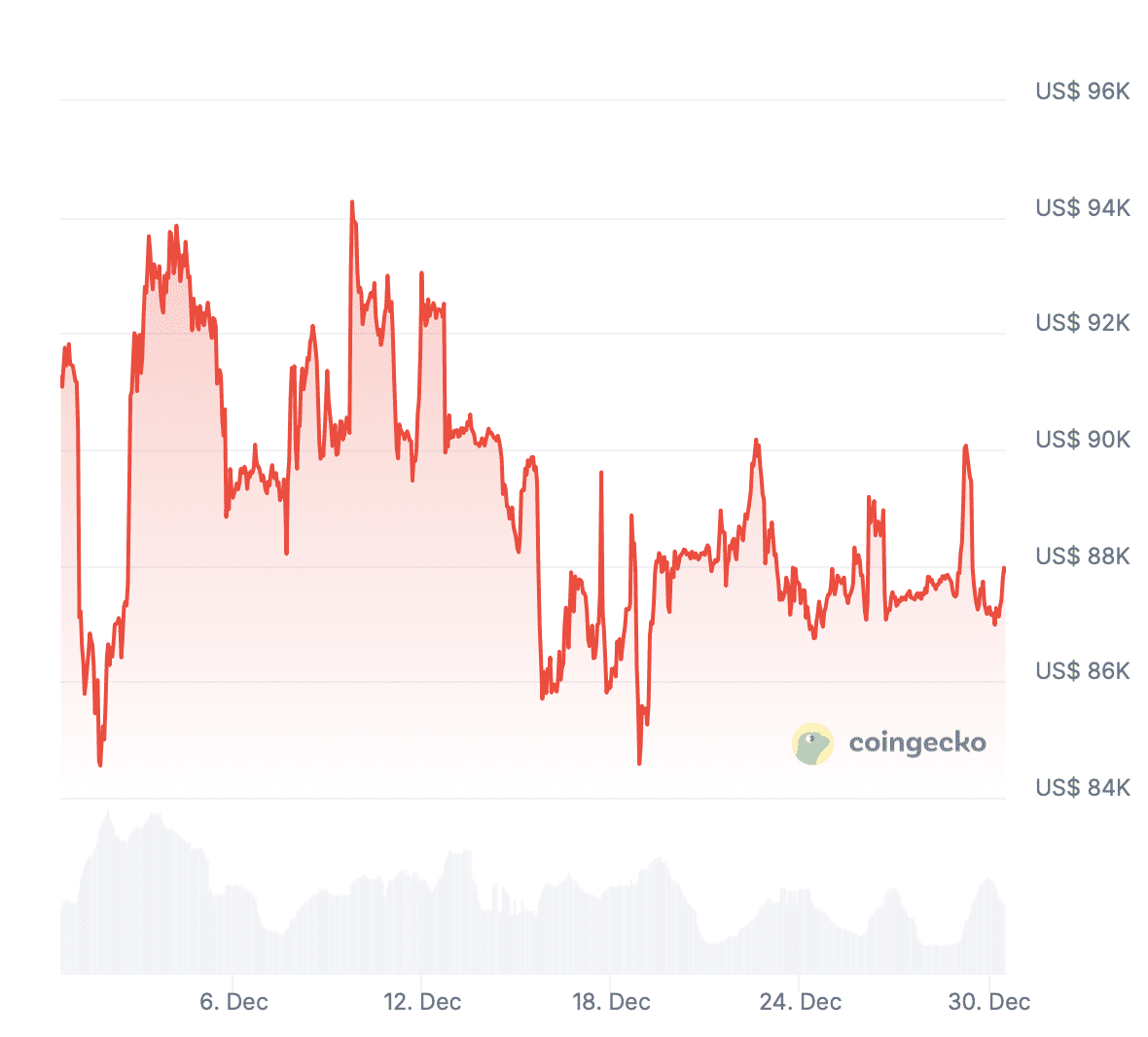
Task: Select the 6. Dec date label
Action: (x=233, y=1002)
